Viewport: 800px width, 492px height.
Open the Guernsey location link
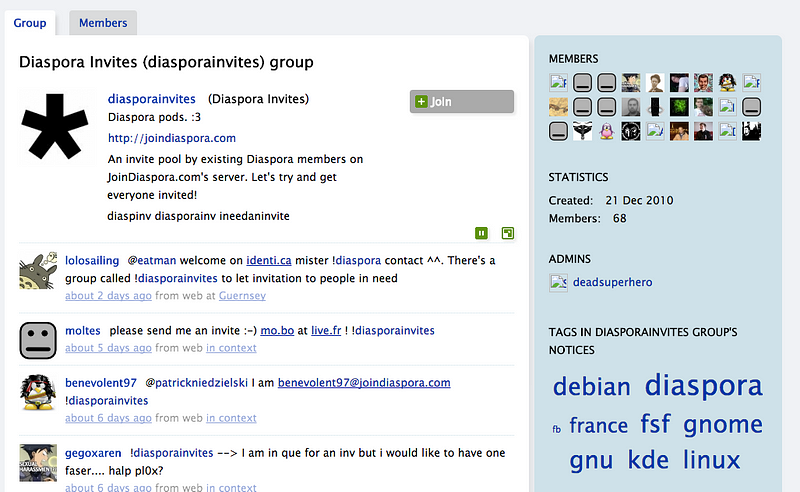click(x=242, y=296)
